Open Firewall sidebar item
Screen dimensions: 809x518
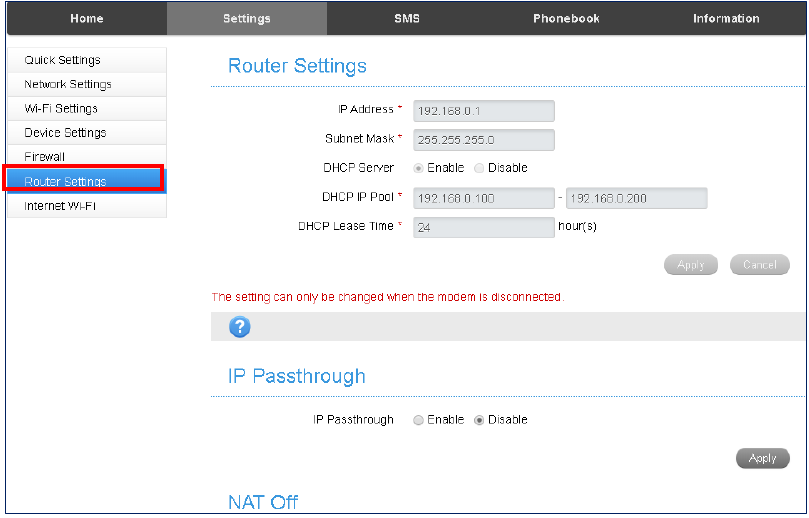[45, 157]
